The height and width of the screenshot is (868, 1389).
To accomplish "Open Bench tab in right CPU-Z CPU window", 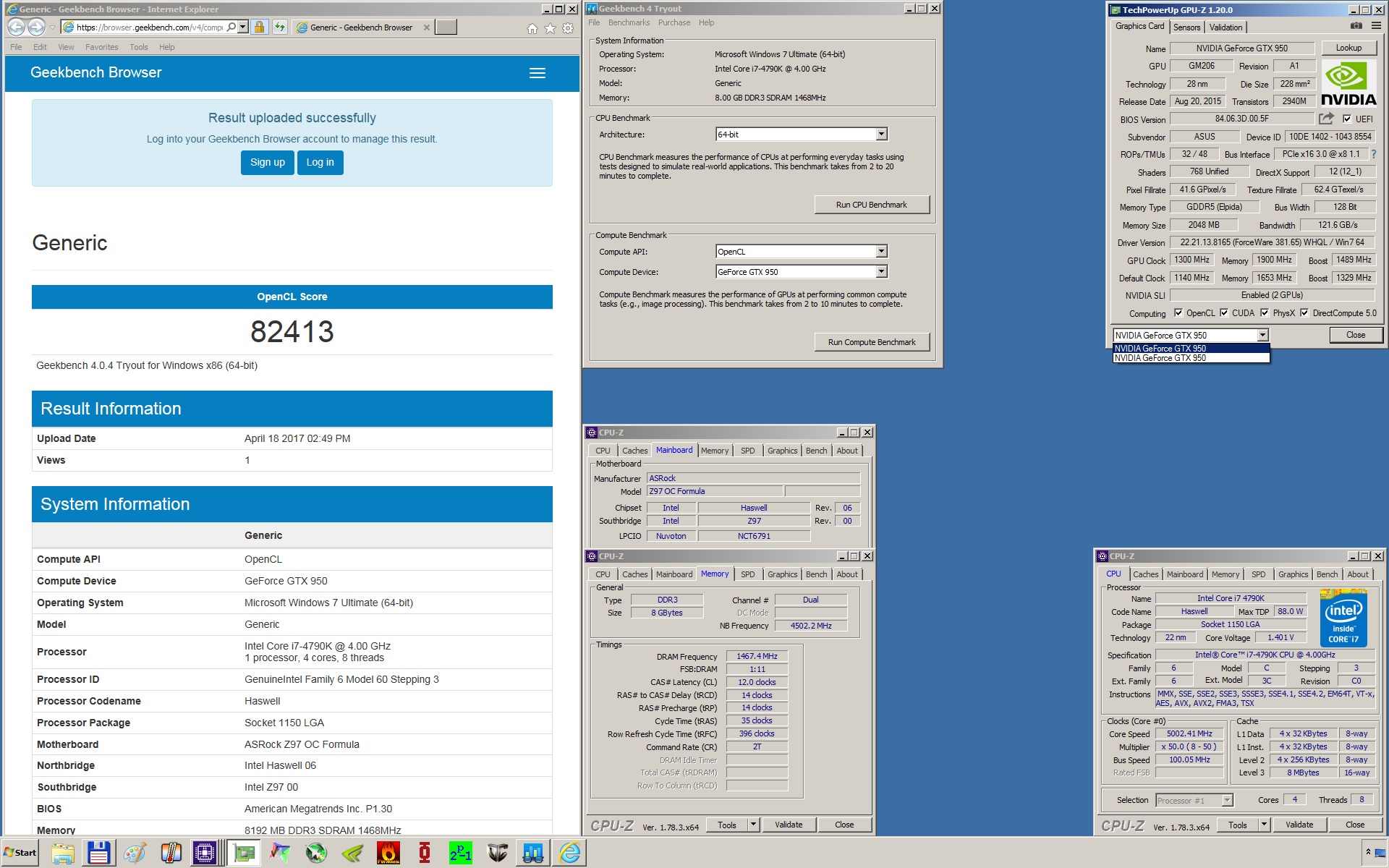I will 1327,574.
